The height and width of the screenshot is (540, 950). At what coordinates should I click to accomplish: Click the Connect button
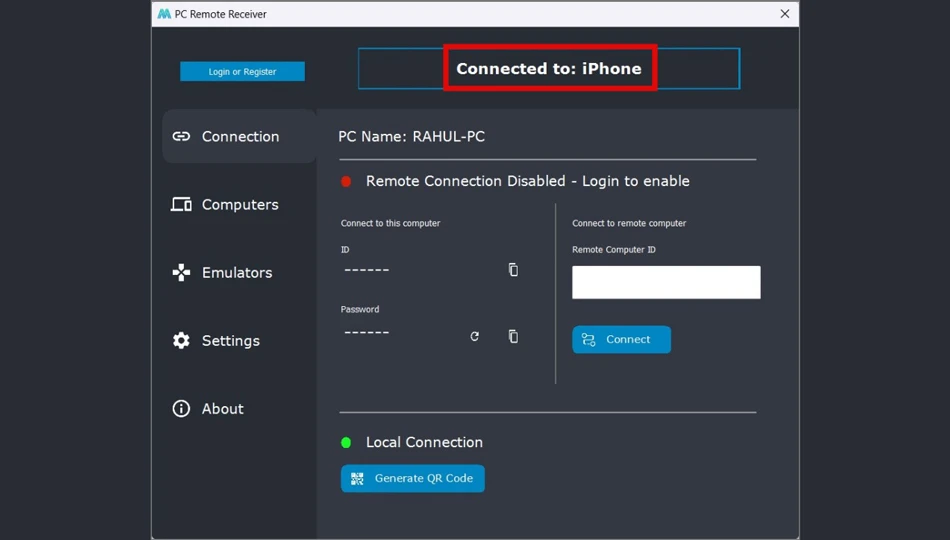622,339
